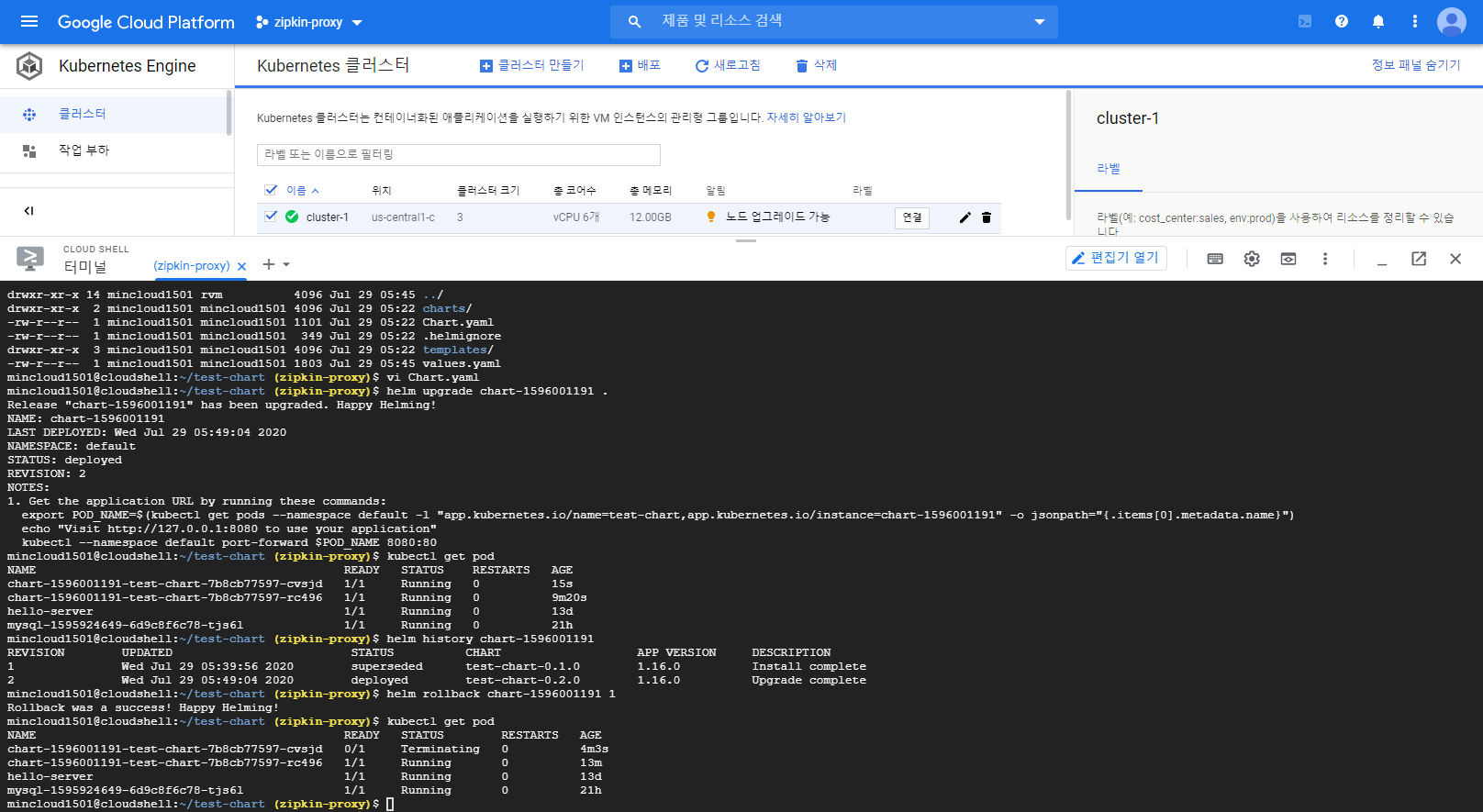Click 편집기 열기 open editor button
This screenshot has height=812, width=1483.
point(1116,258)
